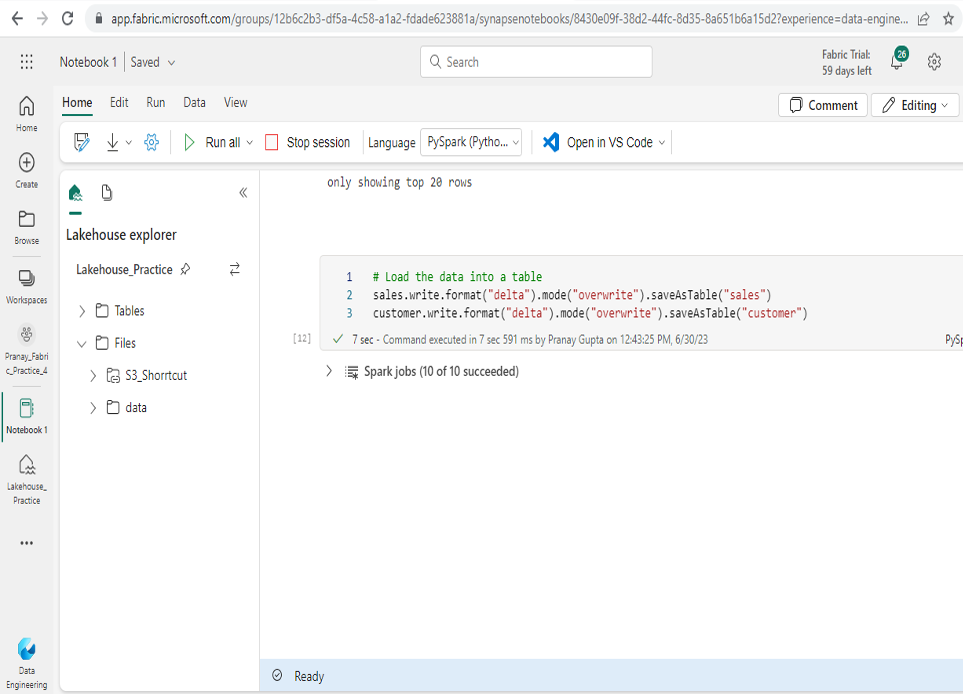Switch experience via Data Engineering icon
The image size is (964, 694).
(26, 664)
